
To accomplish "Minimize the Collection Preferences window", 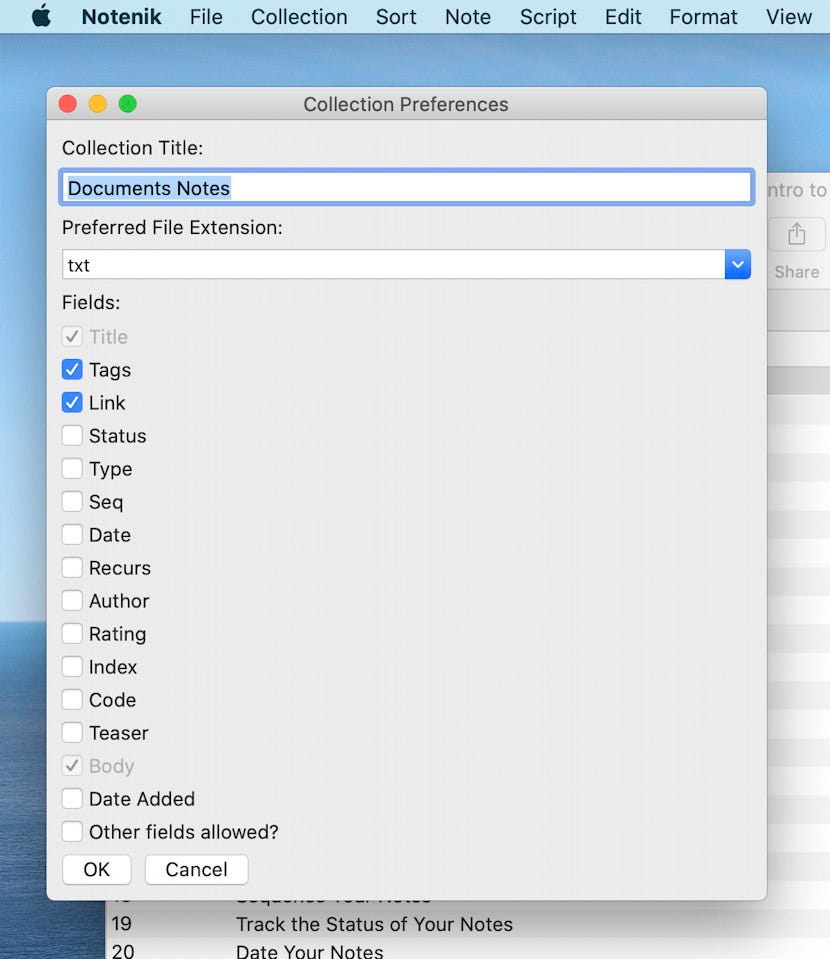I will pos(98,104).
